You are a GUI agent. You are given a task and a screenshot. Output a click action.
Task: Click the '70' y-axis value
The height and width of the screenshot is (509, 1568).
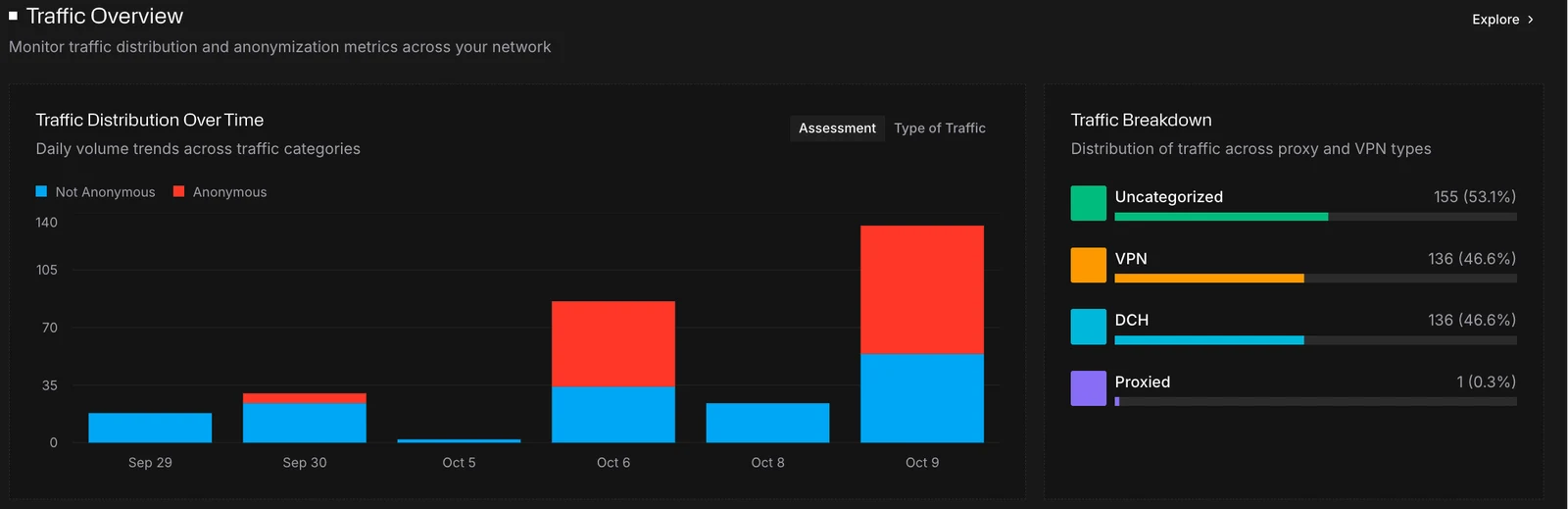point(50,328)
